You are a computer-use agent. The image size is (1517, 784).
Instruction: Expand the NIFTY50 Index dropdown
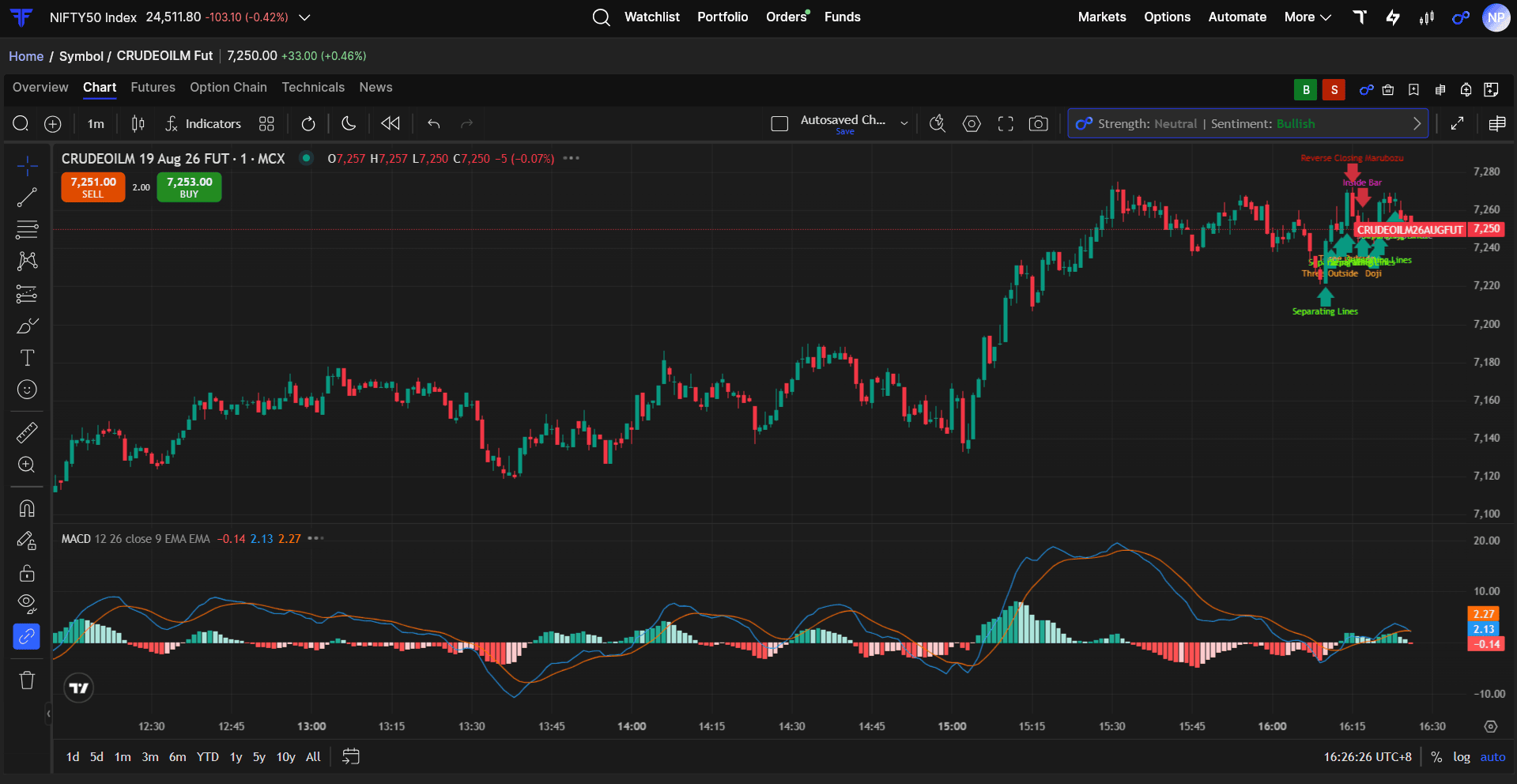[304, 17]
